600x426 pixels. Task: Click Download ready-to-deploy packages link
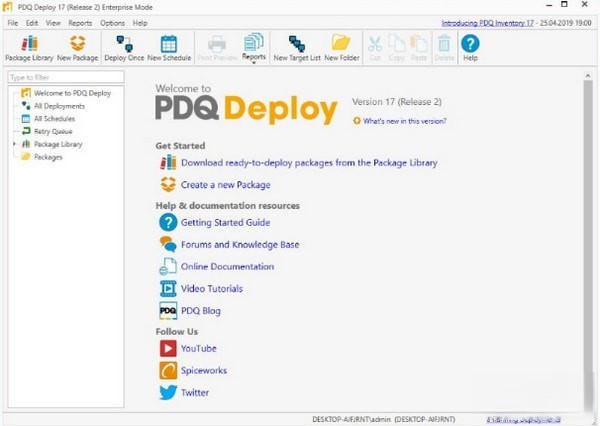click(x=309, y=163)
